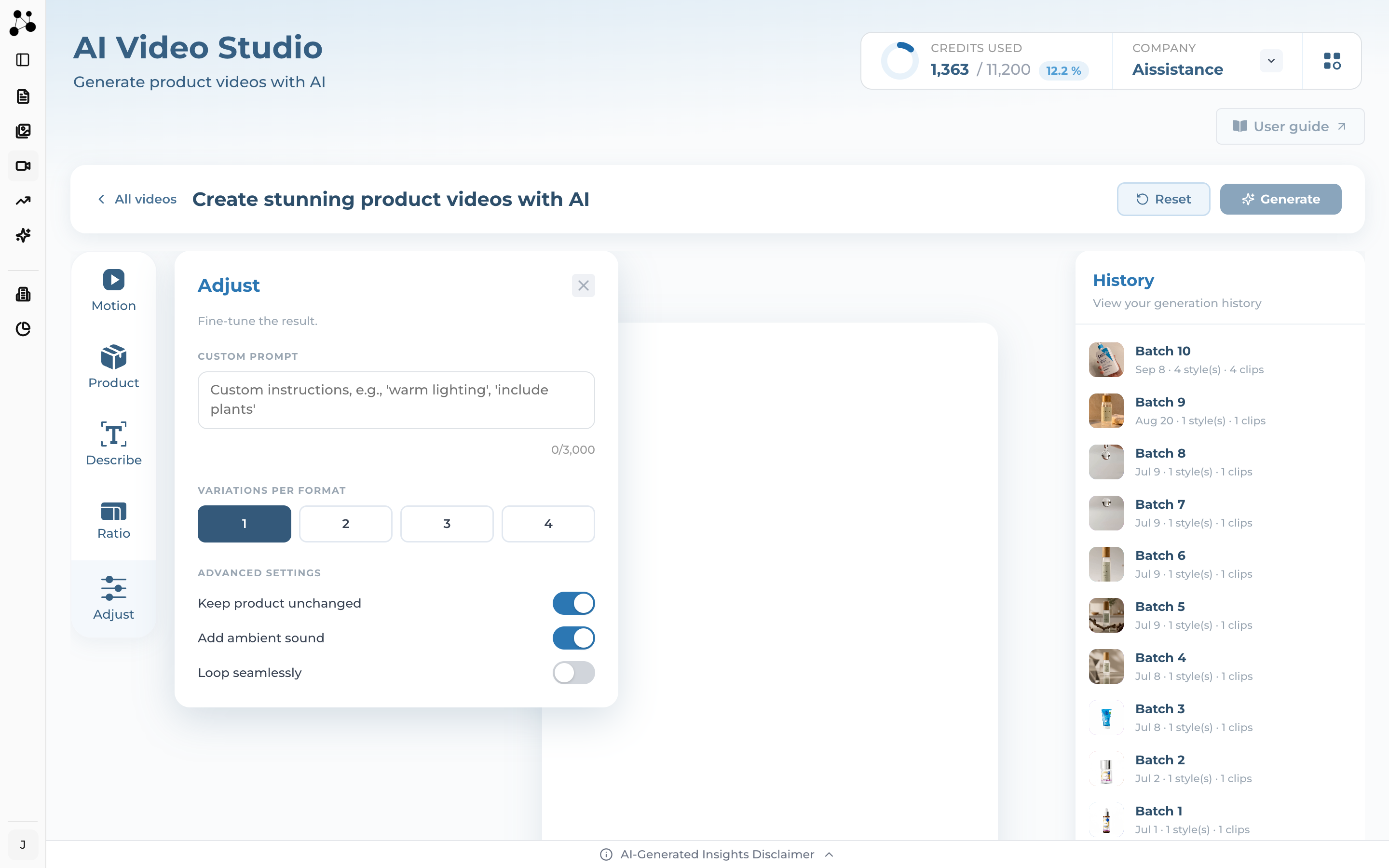Switch to the Product tab
This screenshot has height=868, width=1389.
(x=114, y=367)
